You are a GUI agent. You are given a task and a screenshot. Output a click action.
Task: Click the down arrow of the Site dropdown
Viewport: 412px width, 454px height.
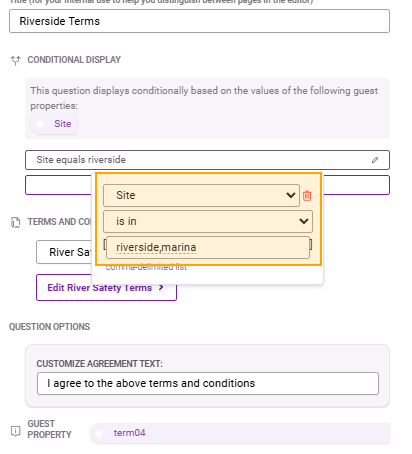coord(291,195)
